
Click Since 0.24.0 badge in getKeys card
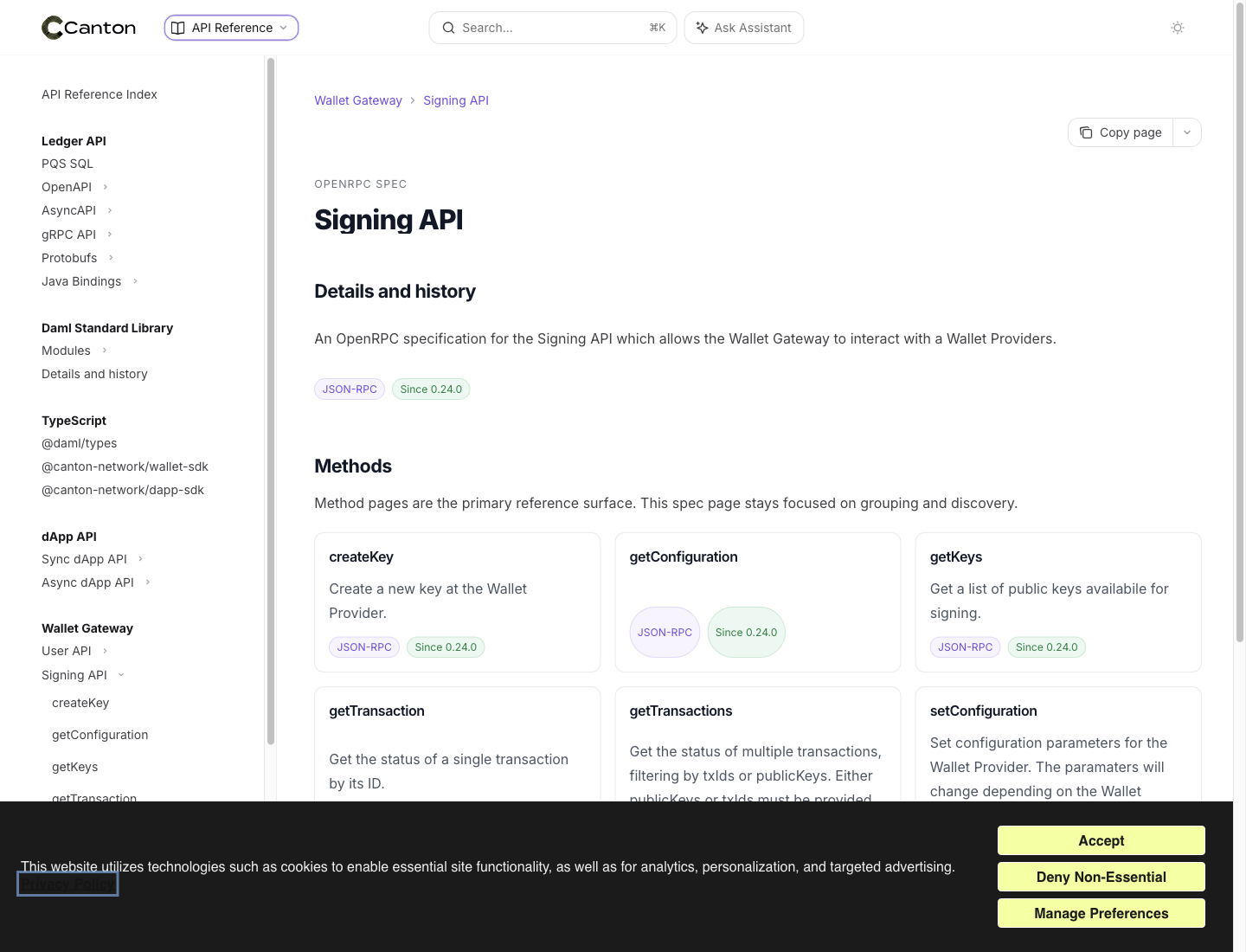point(1047,647)
